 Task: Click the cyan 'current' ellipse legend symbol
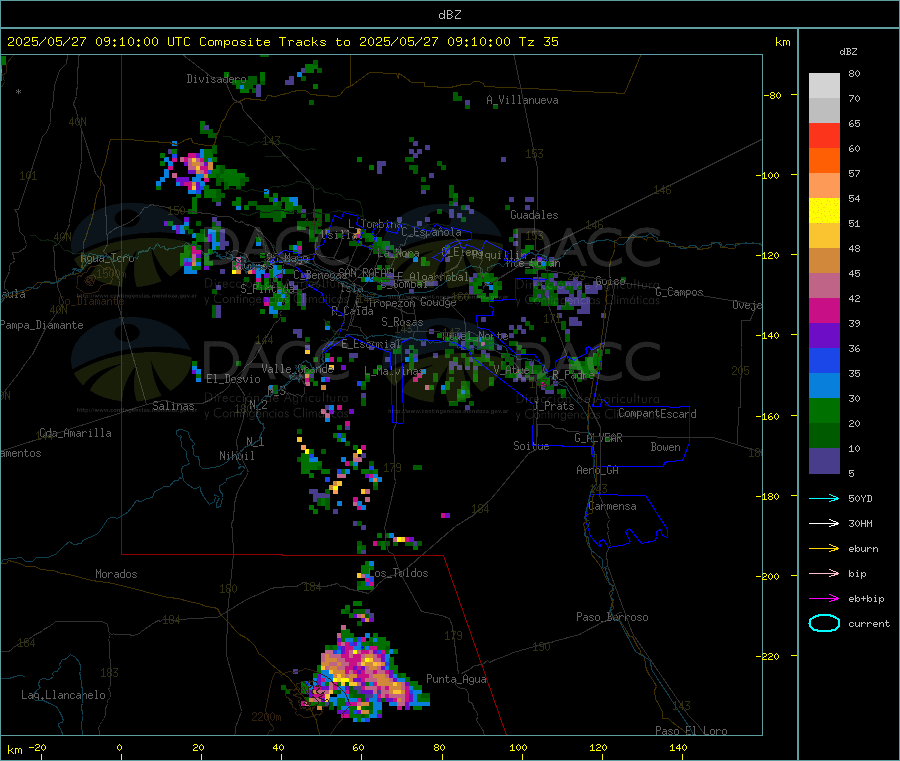824,623
